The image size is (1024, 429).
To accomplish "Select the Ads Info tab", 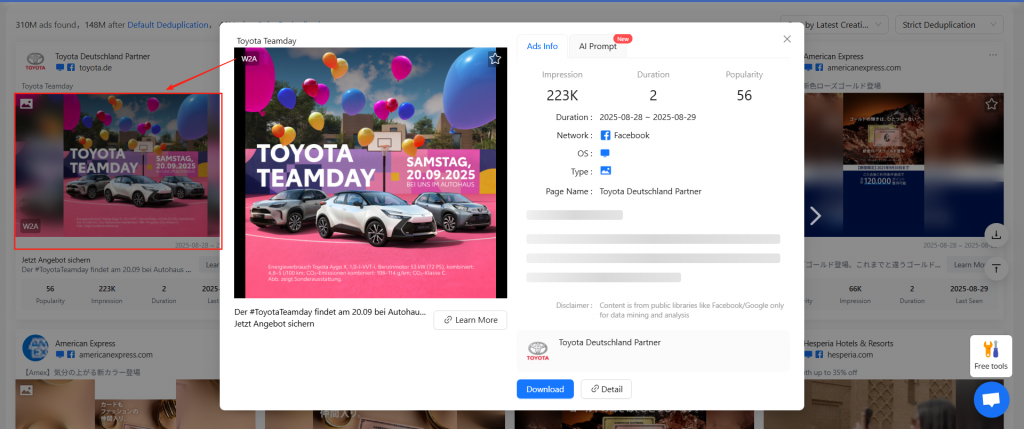I will [x=542, y=46].
